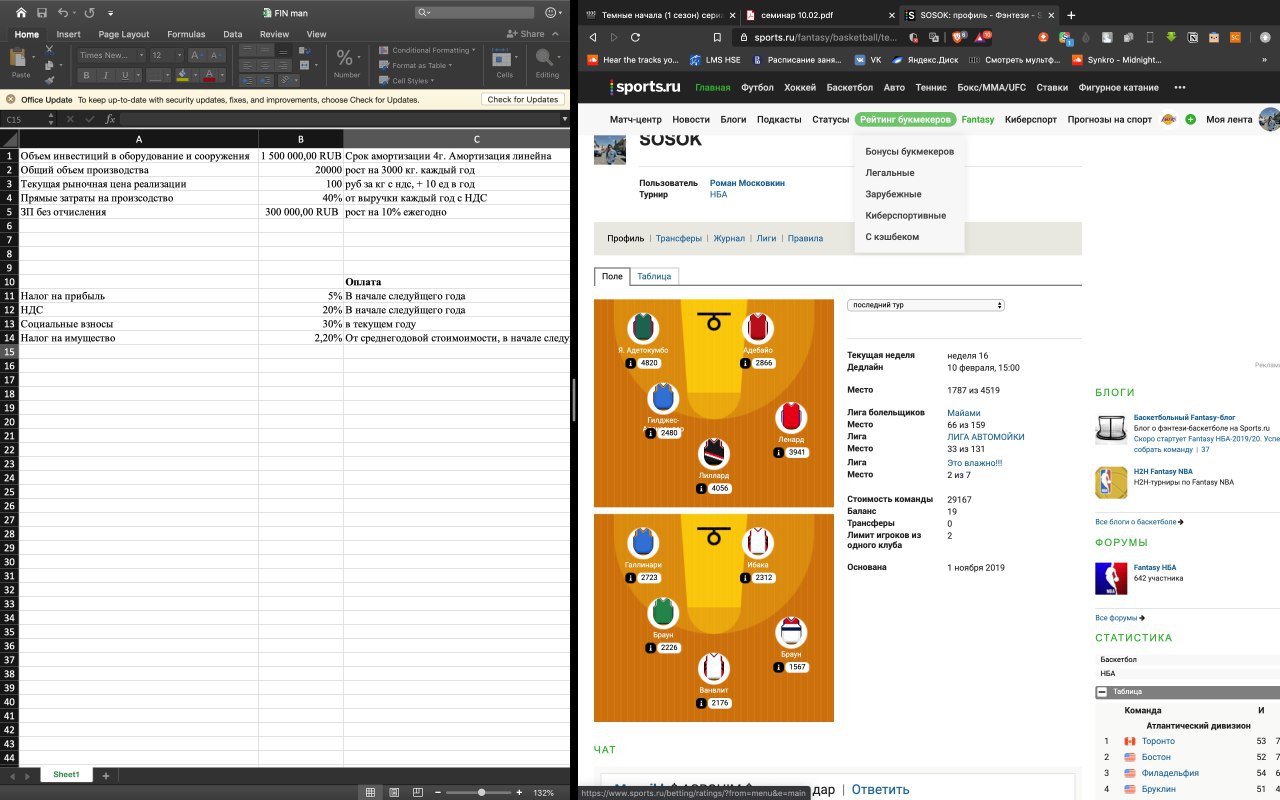Screen dimensions: 1280x800
Task: Expand the Conditional Formatting dropdown
Action: tap(474, 50)
